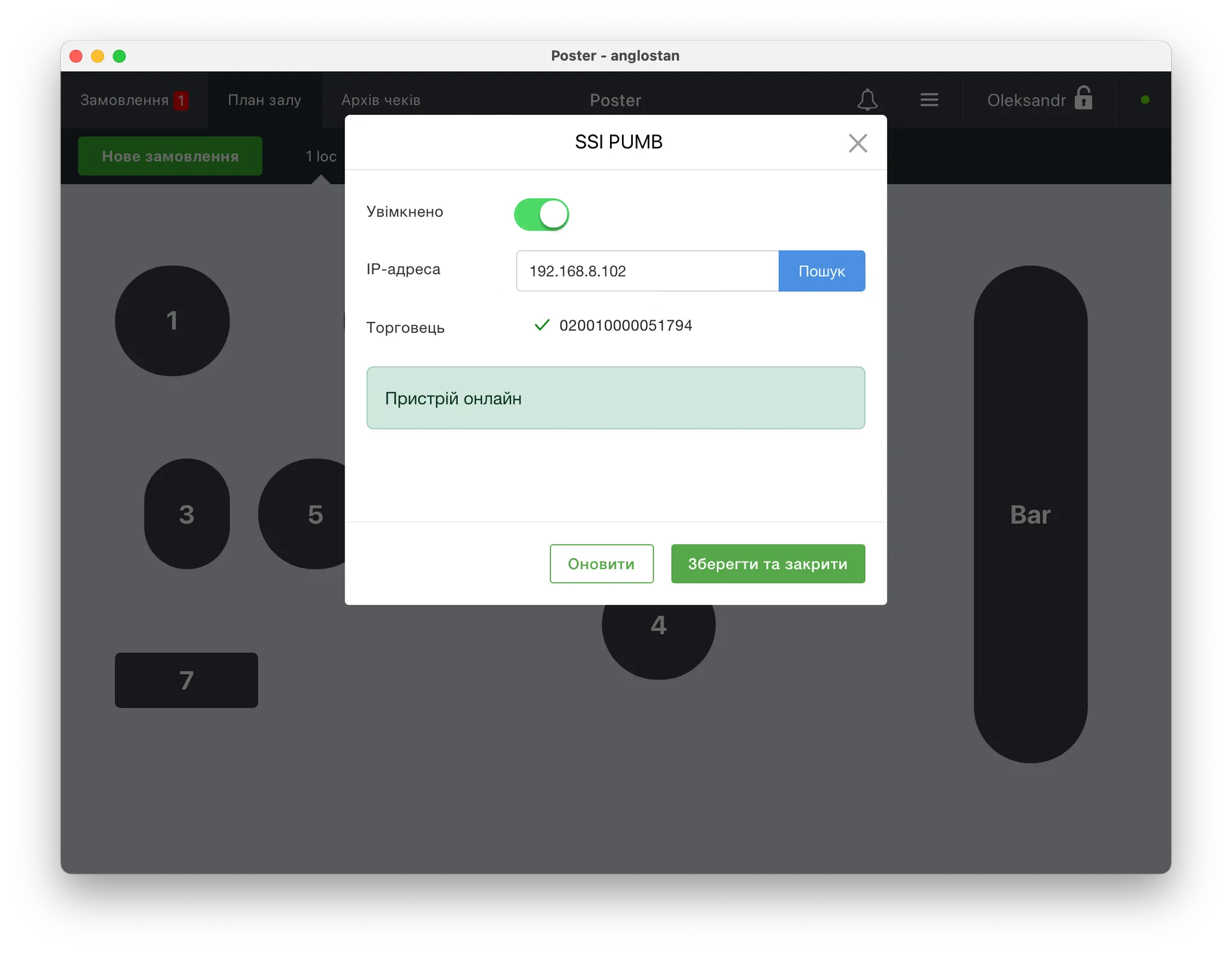The image size is (1232, 954).
Task: Close the SSI PUMB dialog with X
Action: (x=857, y=143)
